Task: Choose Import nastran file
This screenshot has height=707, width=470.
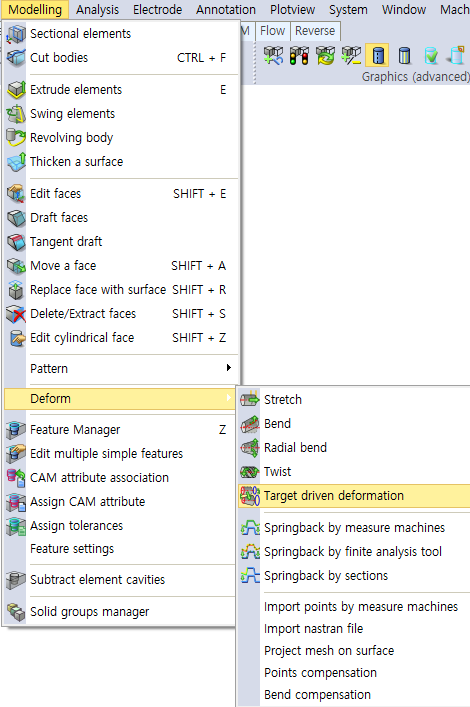Action: (x=313, y=629)
